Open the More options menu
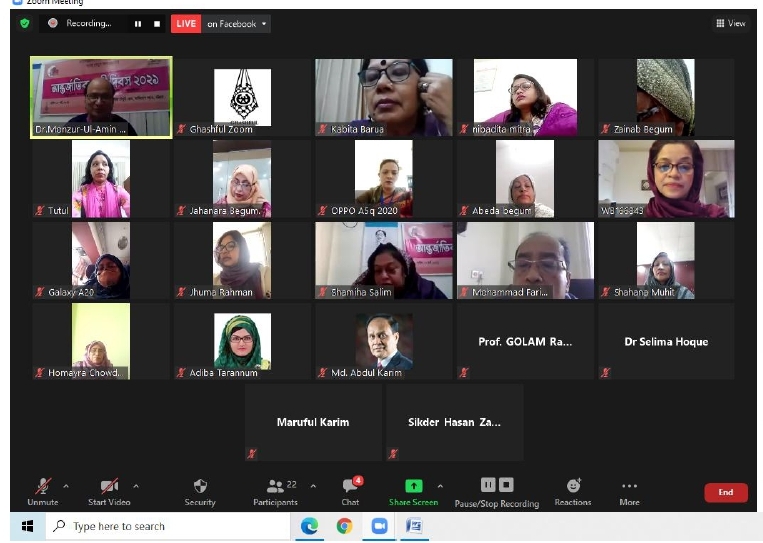Viewport: 763px width, 543px height. tap(629, 492)
